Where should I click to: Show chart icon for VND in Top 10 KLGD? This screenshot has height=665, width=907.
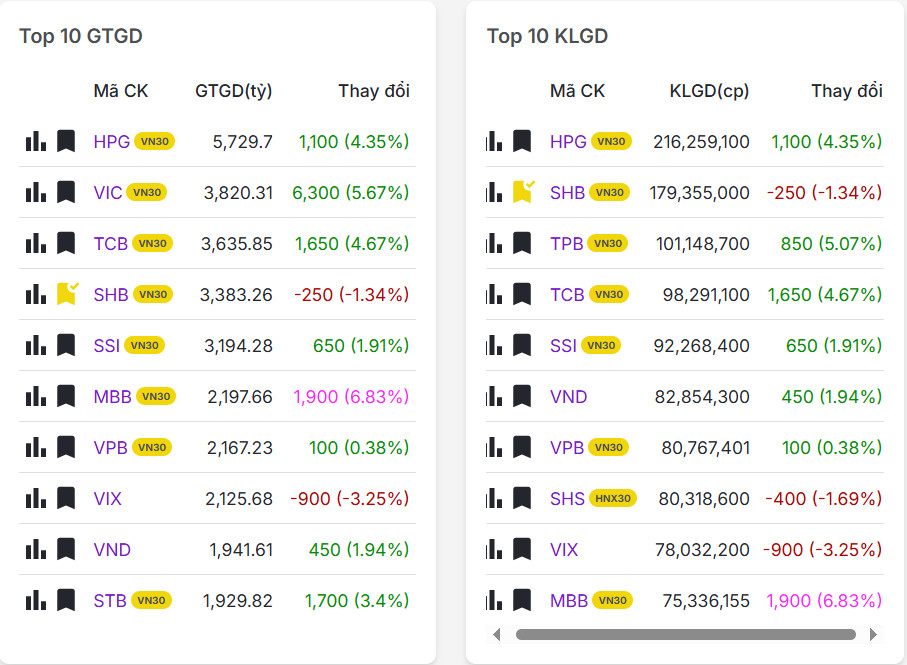pos(494,396)
